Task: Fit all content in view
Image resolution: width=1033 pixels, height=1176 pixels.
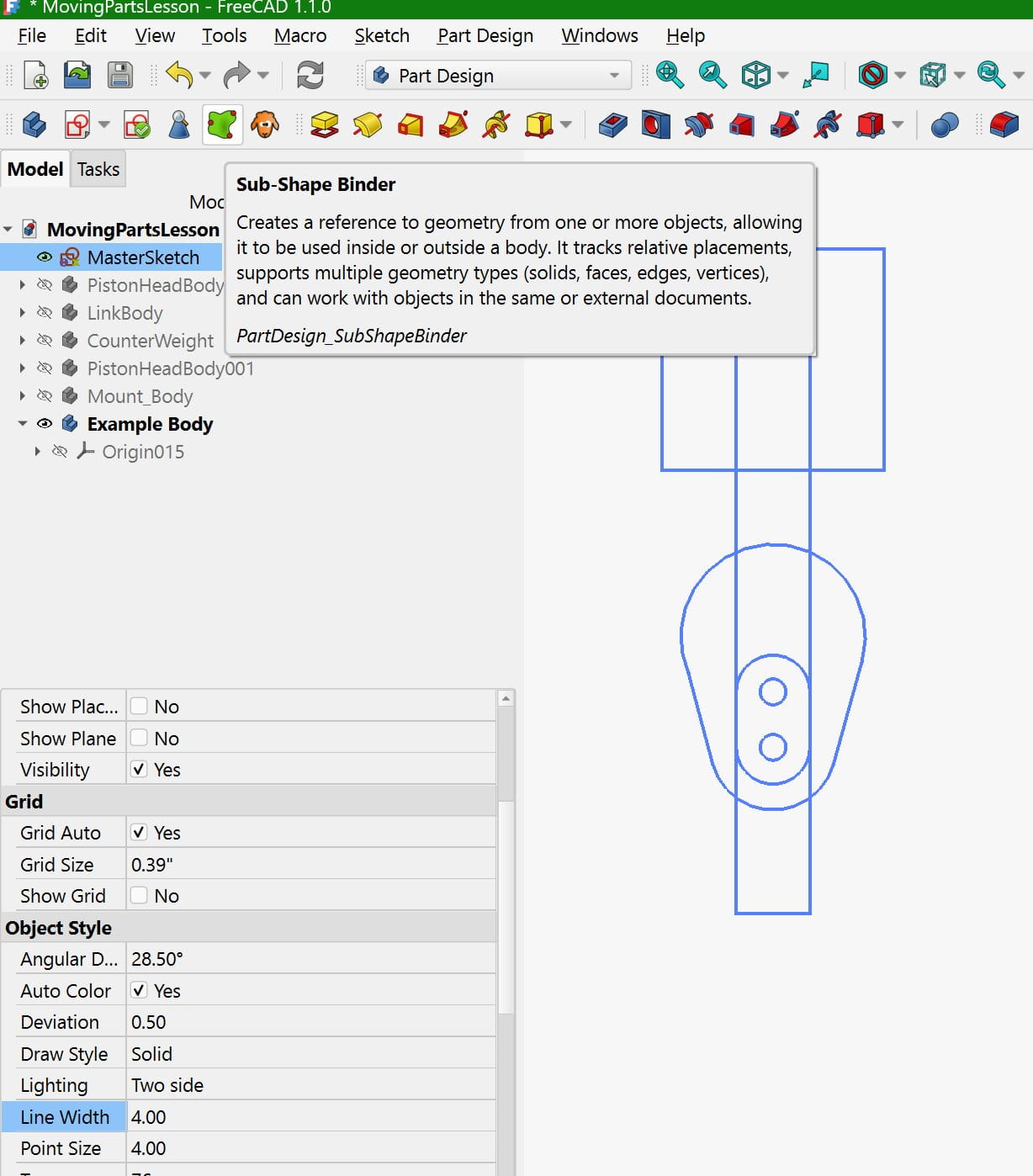Action: (x=670, y=76)
